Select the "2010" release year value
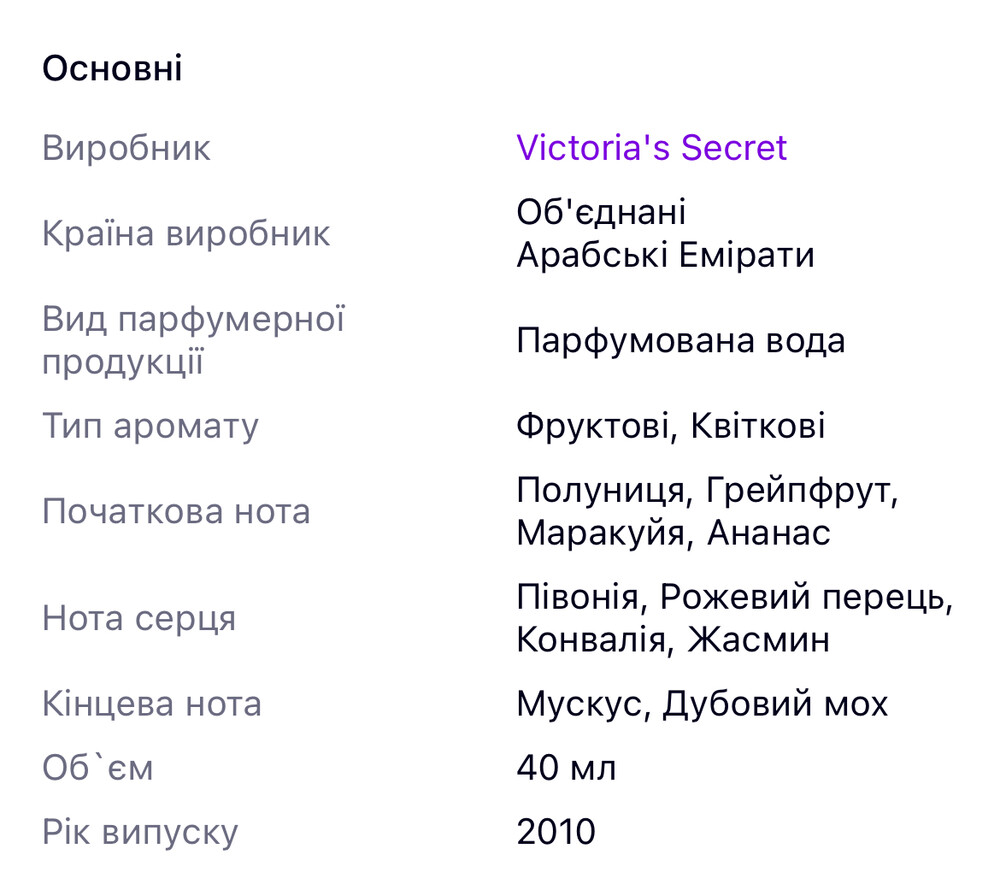The image size is (1000, 890). (x=556, y=832)
